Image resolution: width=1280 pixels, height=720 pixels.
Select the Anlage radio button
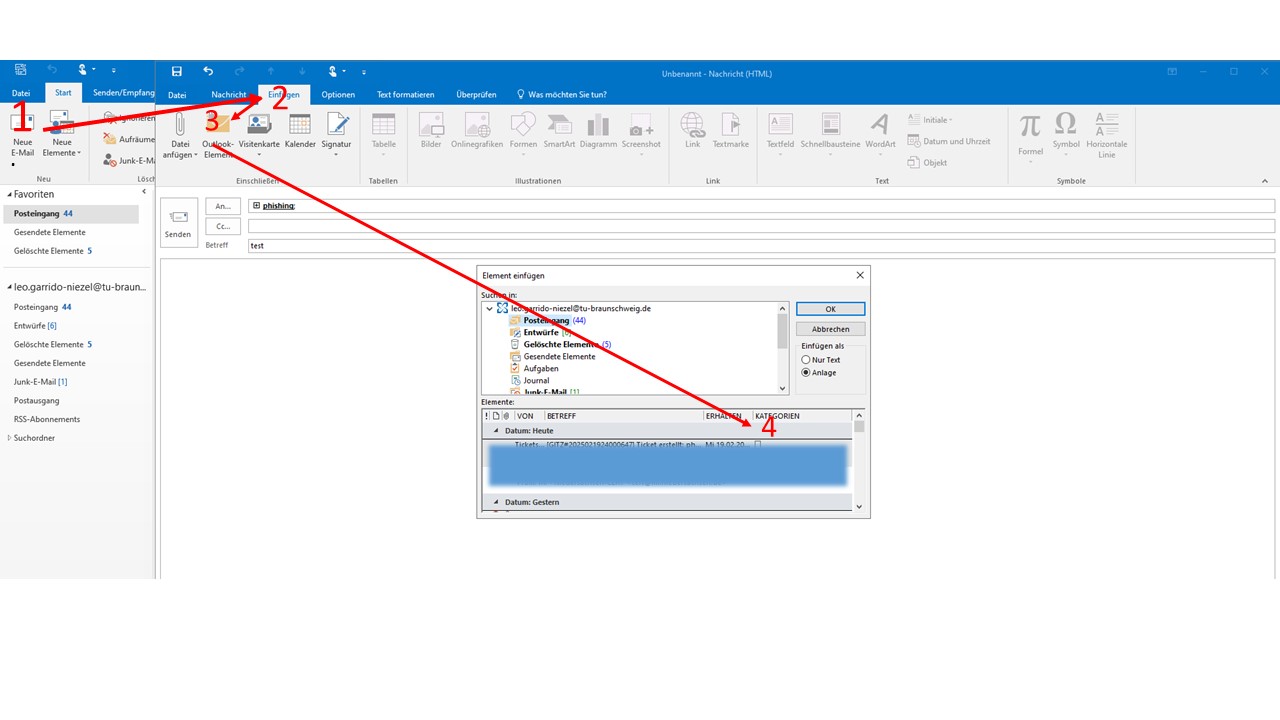(x=806, y=372)
